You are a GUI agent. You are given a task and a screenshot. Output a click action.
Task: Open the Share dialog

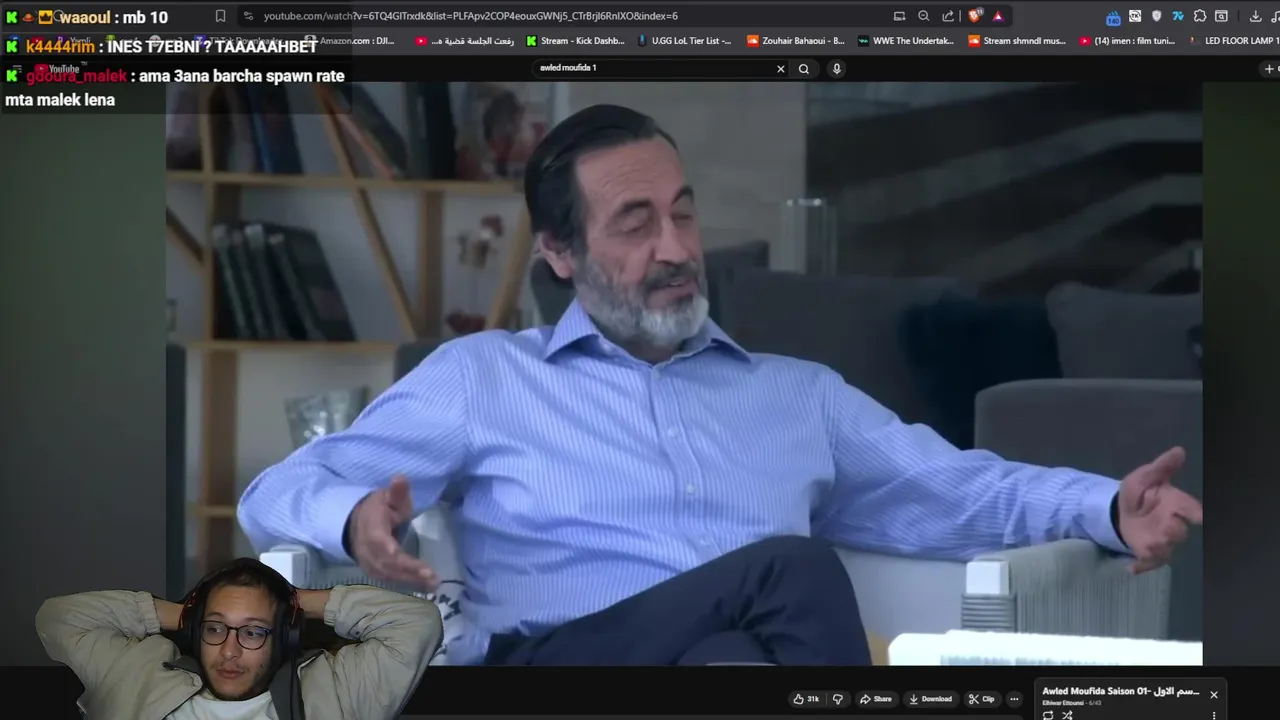[875, 699]
